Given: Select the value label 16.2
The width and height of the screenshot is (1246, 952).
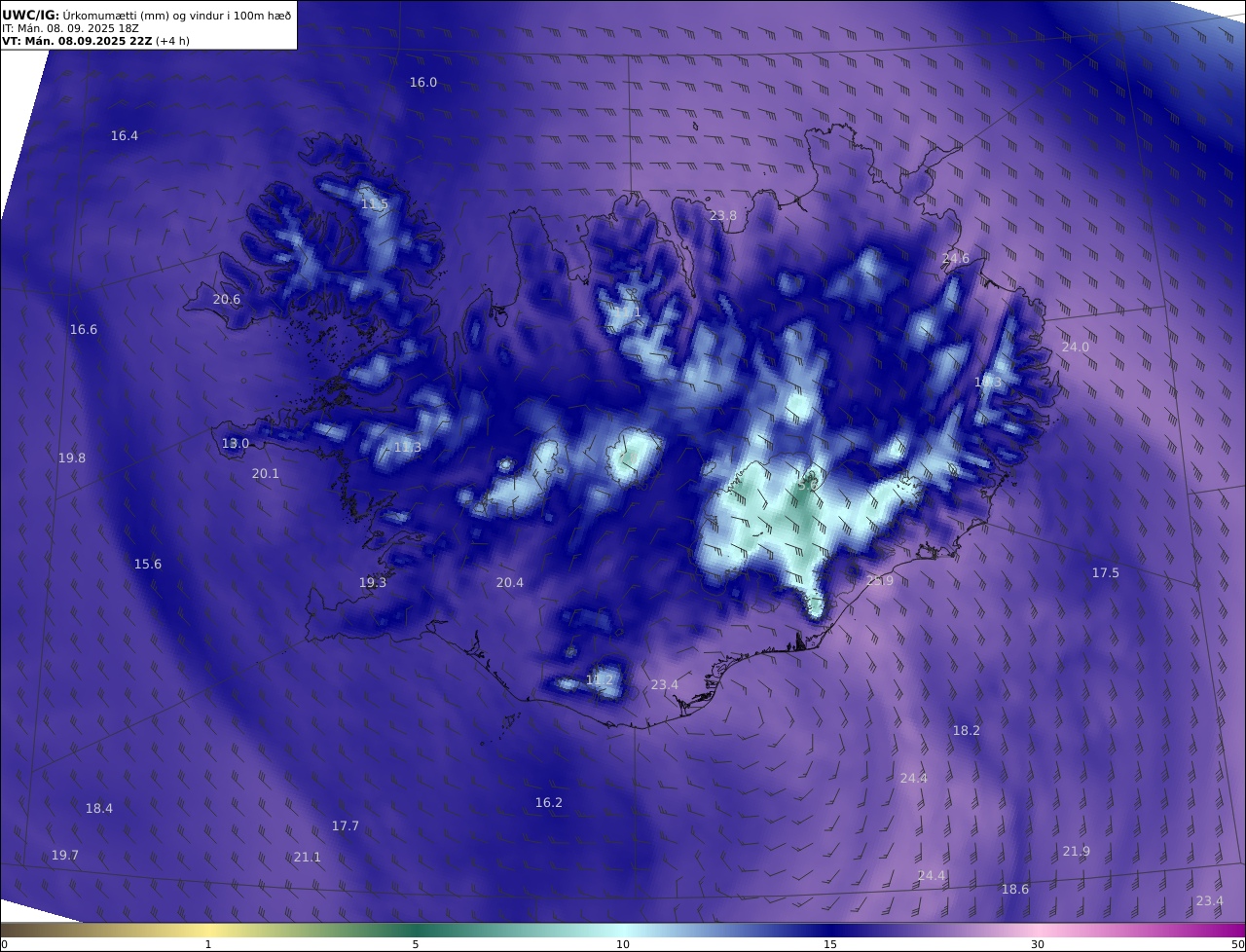Looking at the screenshot, I should [x=549, y=803].
